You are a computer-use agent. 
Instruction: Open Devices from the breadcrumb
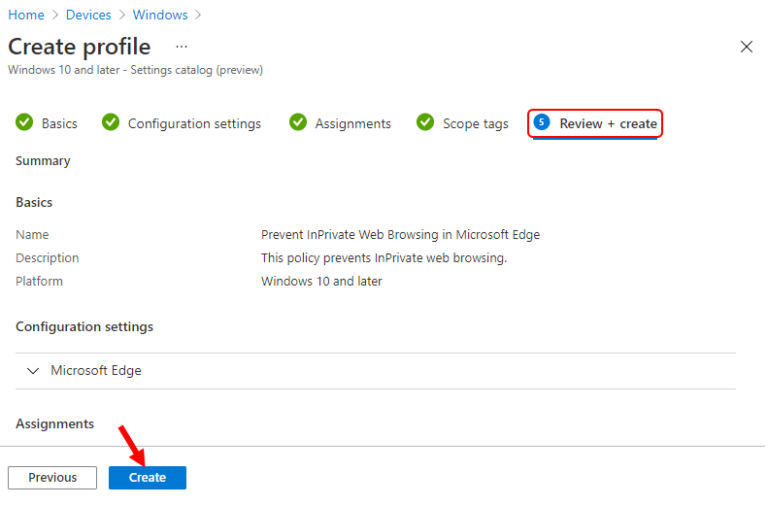pos(88,15)
